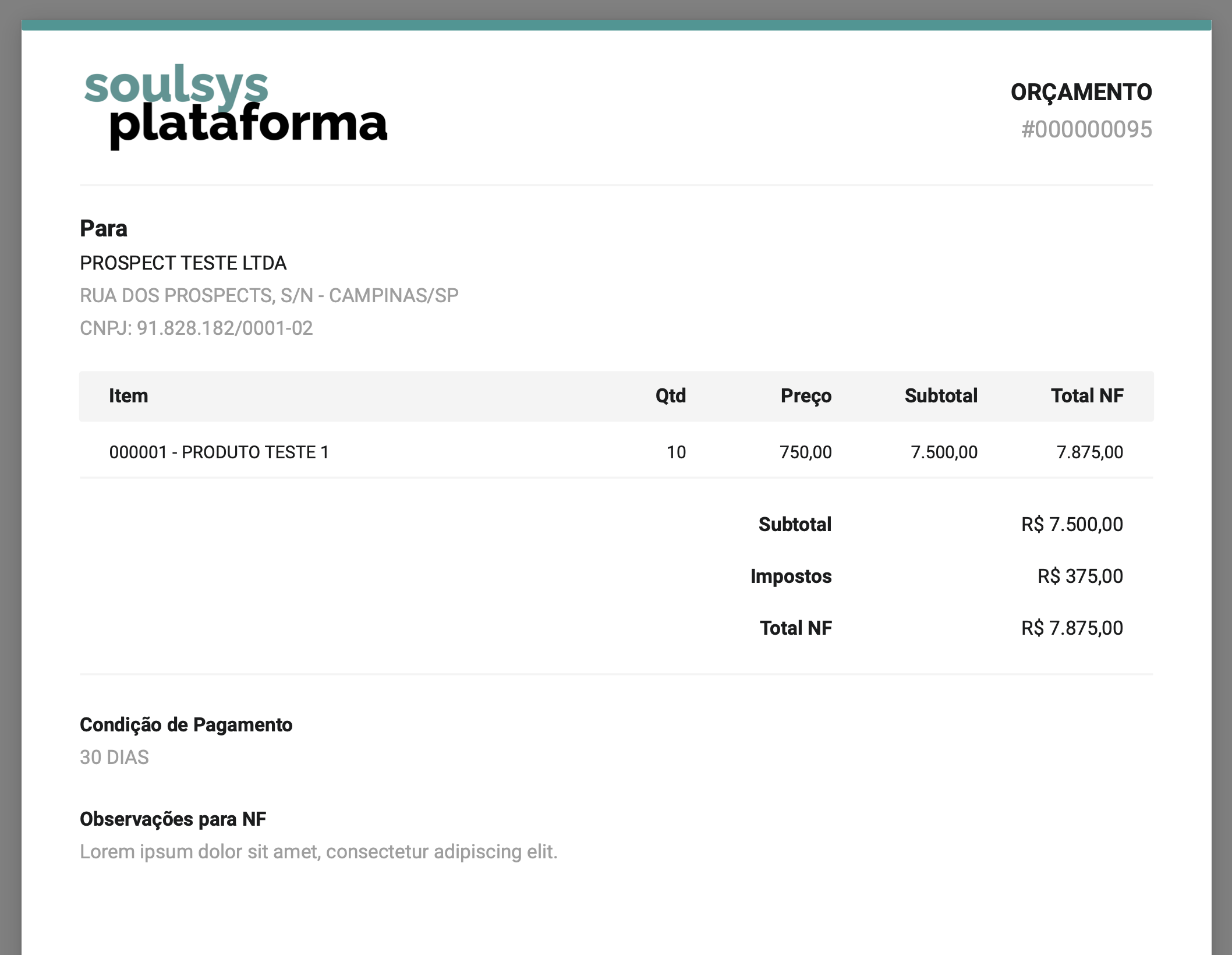Click the address RUA DOS PROSPECTS line
The height and width of the screenshot is (955, 1232).
click(x=269, y=296)
